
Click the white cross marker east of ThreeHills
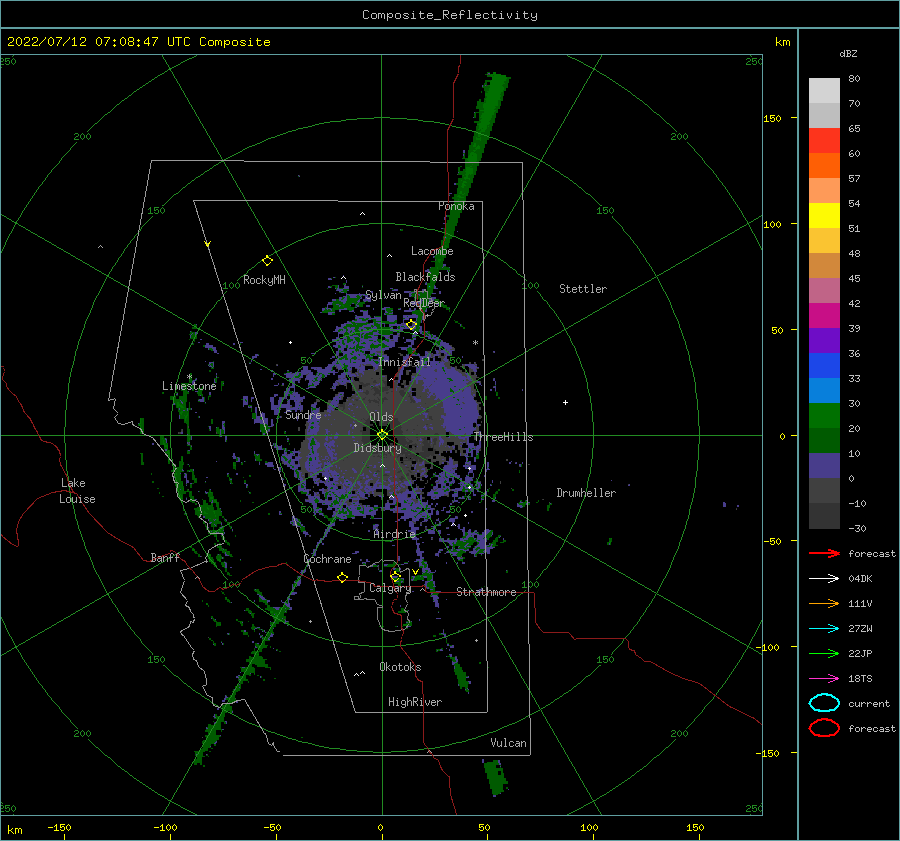(565, 402)
